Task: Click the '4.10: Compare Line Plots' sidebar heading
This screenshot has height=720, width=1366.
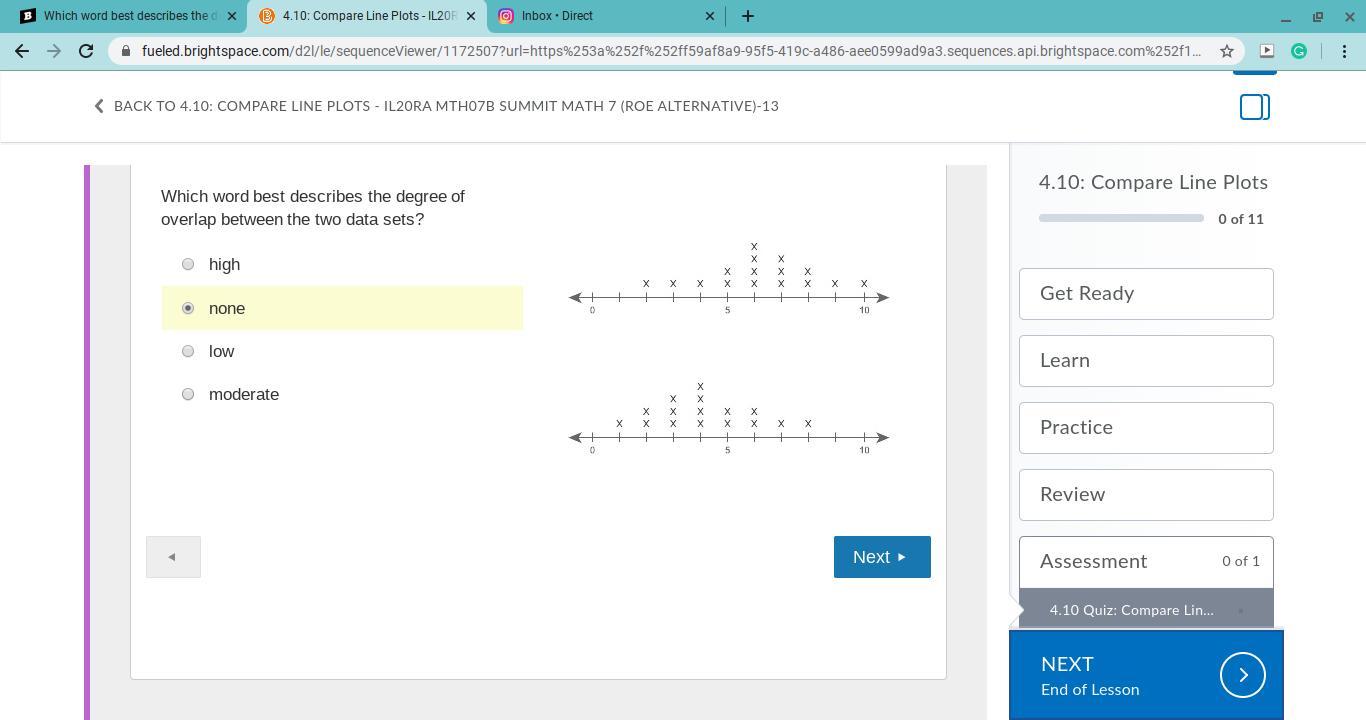Action: [x=1153, y=182]
